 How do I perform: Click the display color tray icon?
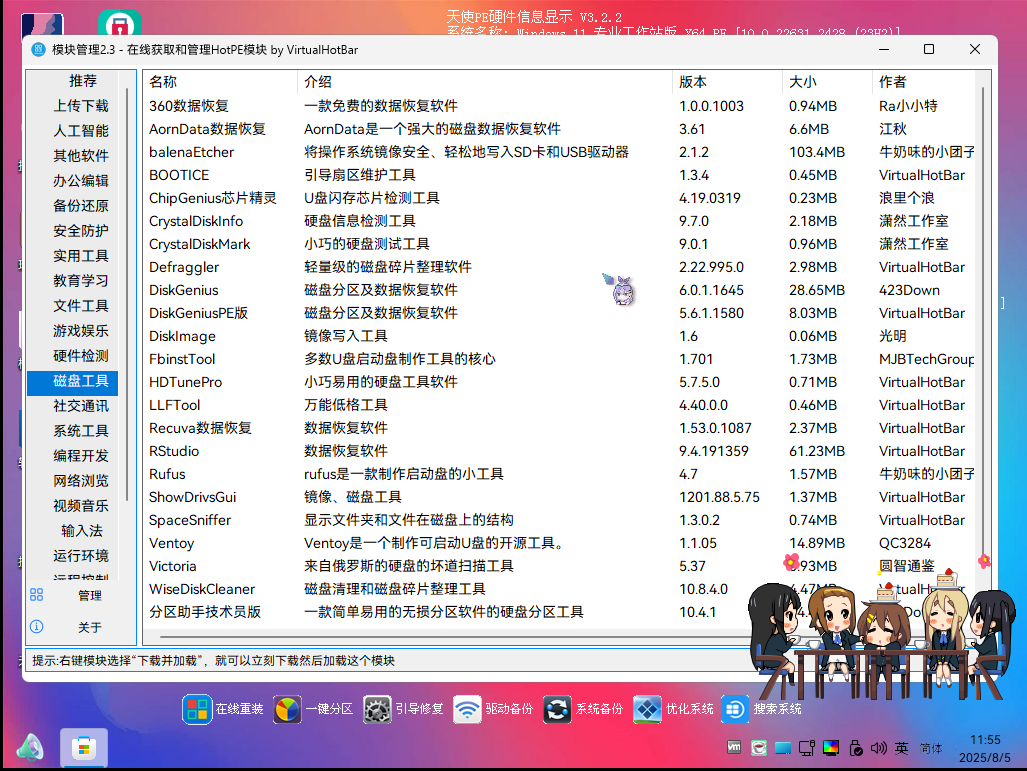(x=830, y=747)
